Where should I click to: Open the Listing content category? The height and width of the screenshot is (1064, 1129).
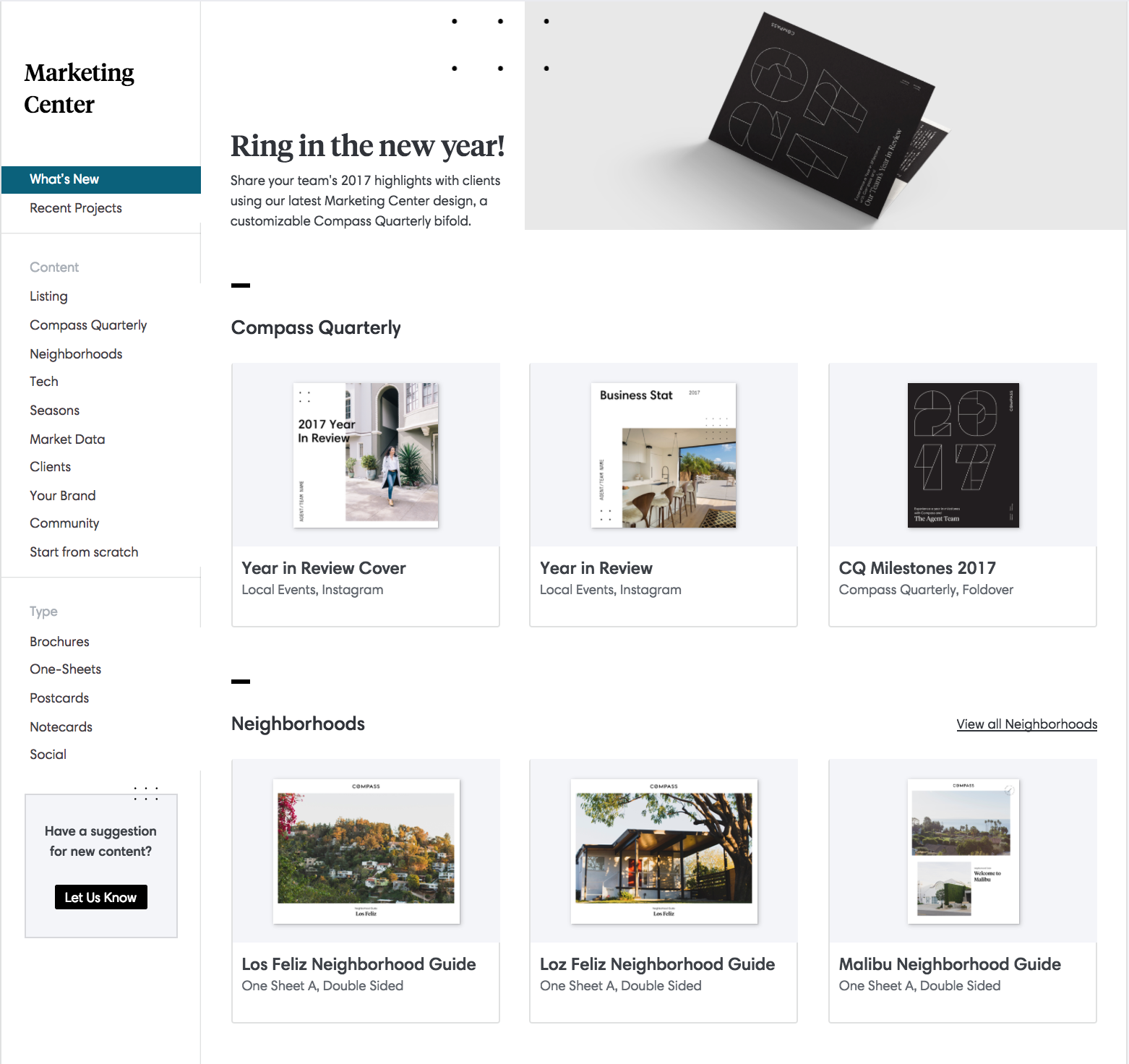48,296
